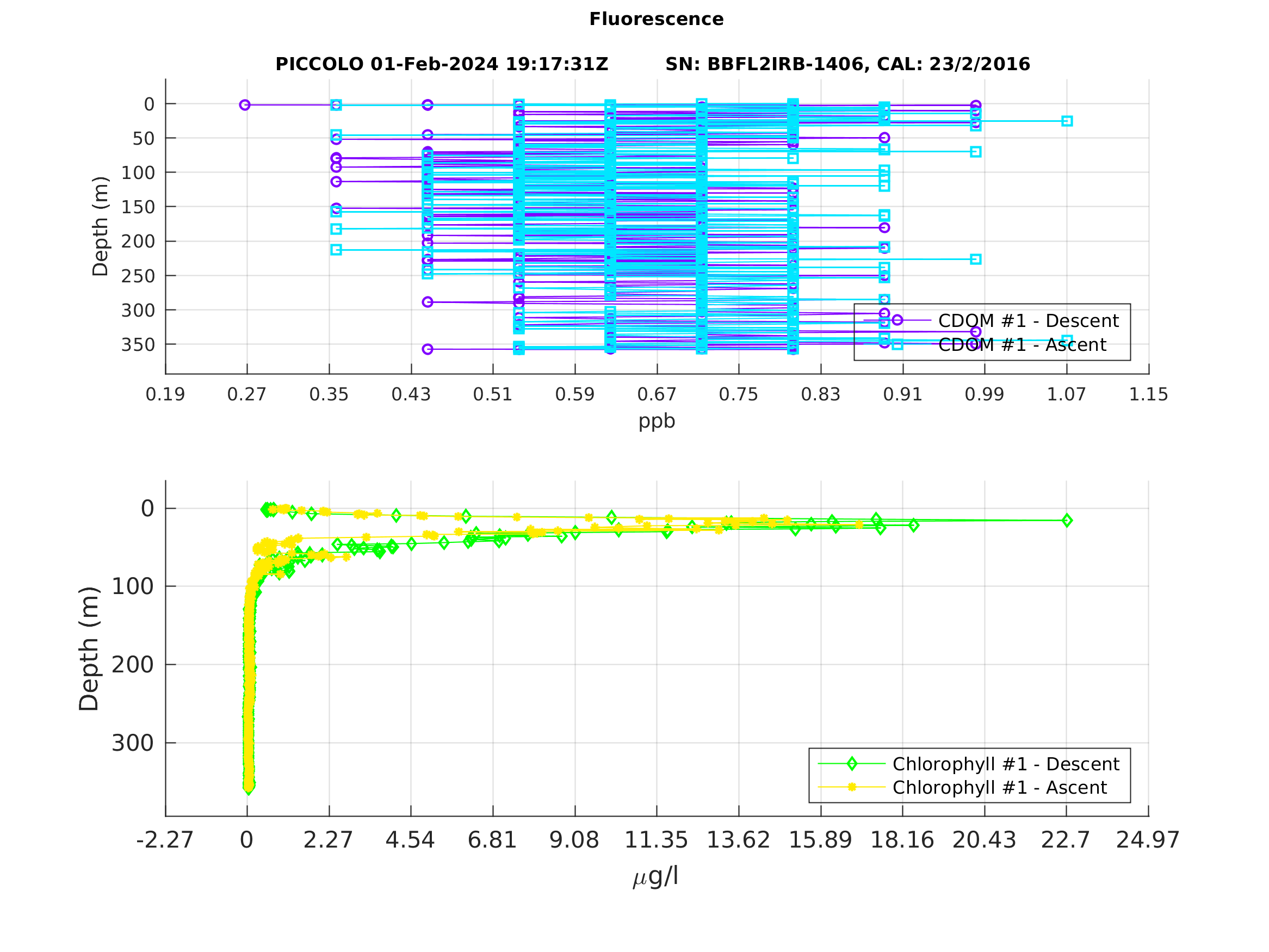Click the cyan square marker in CDOM legend
Screen dimensions: 1269x952
897,344
